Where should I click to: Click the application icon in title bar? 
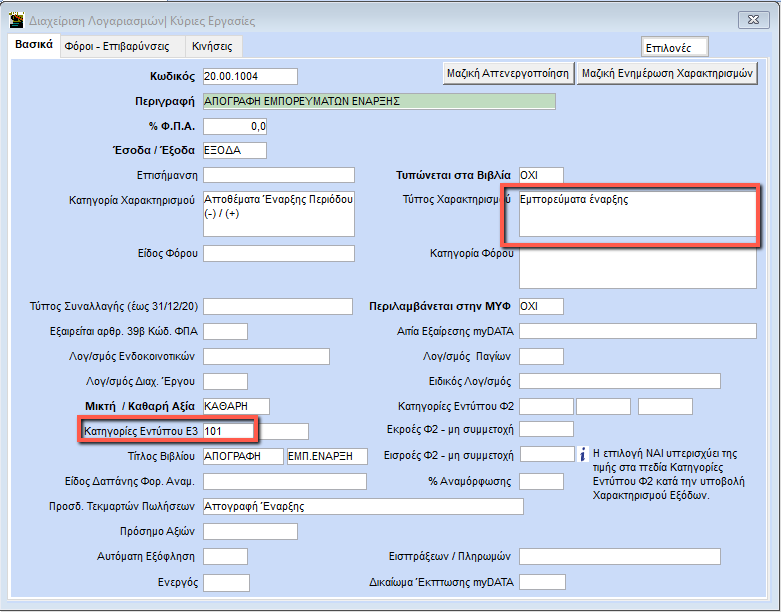(16, 20)
